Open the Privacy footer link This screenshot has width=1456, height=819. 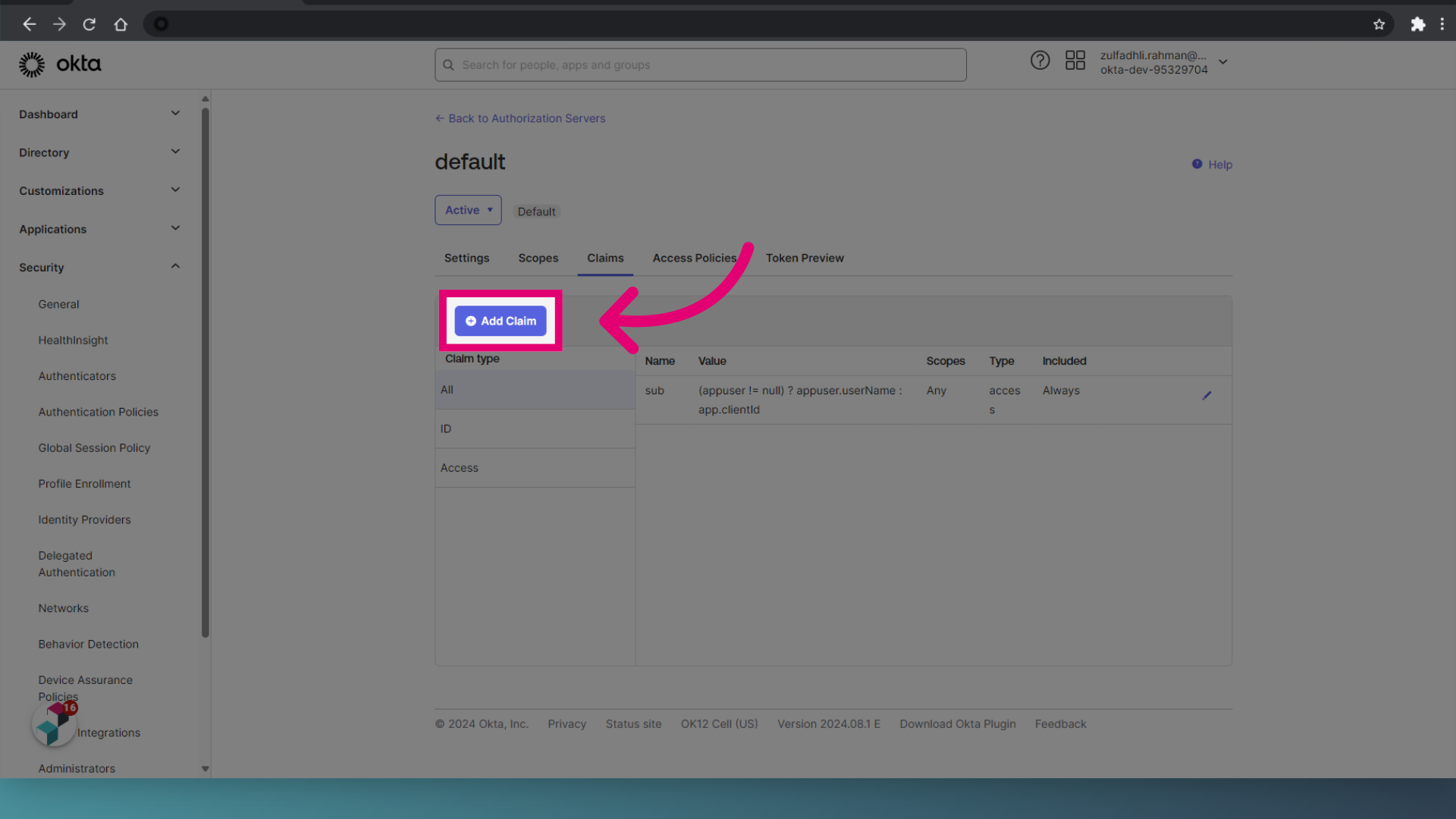click(x=566, y=724)
